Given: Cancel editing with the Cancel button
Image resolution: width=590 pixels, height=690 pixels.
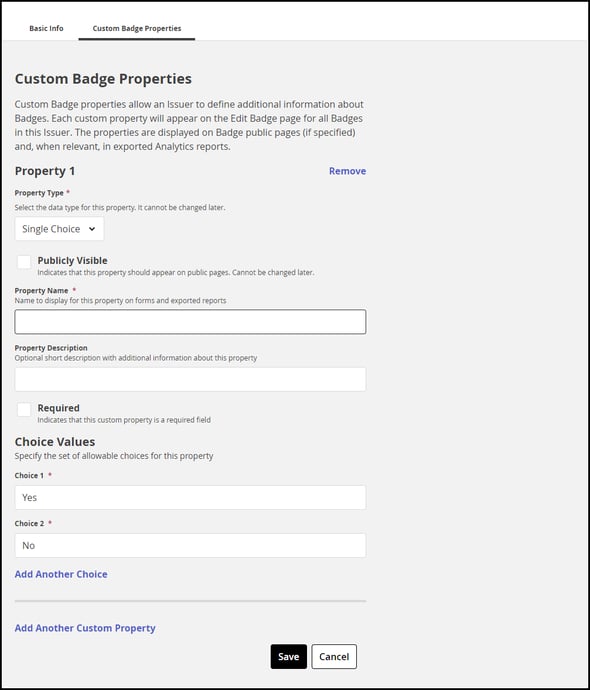Looking at the screenshot, I should click(x=334, y=657).
